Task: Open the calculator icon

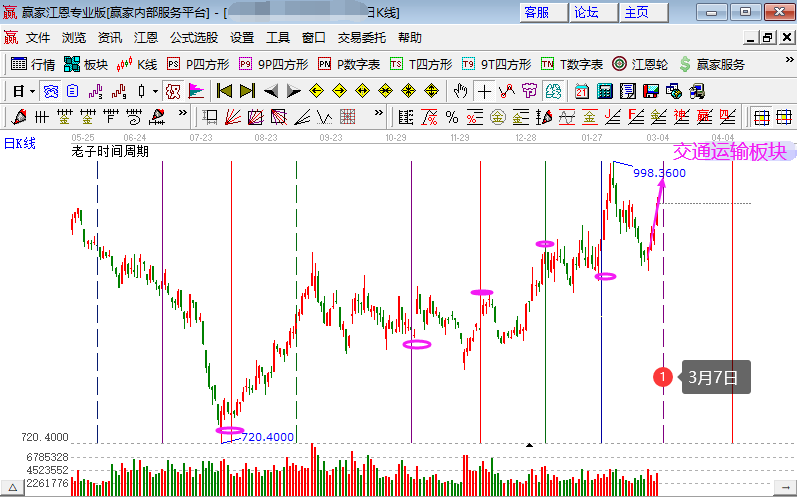Action: click(605, 91)
